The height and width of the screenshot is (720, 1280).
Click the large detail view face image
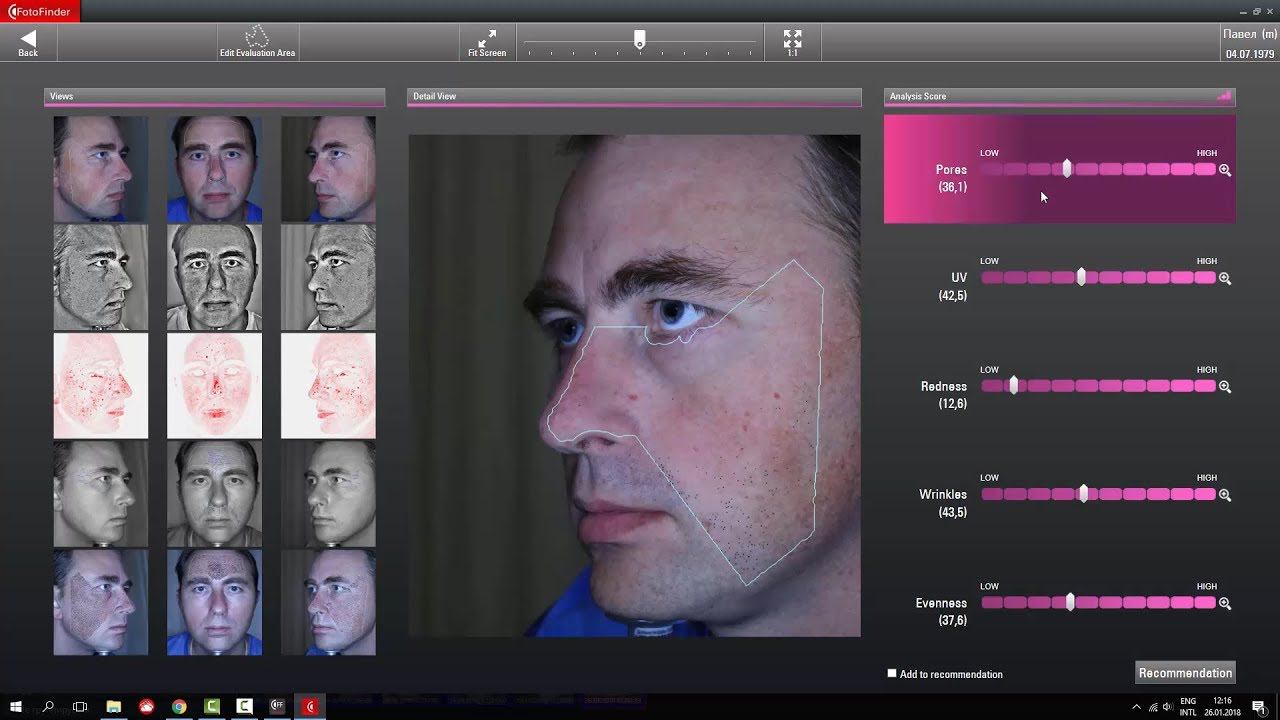coord(634,386)
